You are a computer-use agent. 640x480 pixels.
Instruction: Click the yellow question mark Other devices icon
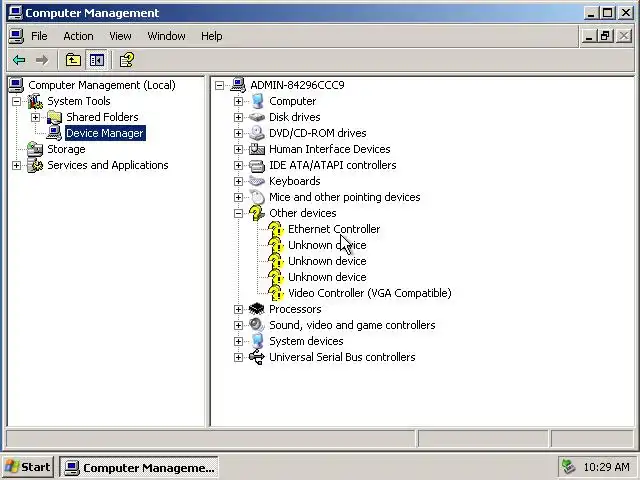pyautogui.click(x=257, y=213)
